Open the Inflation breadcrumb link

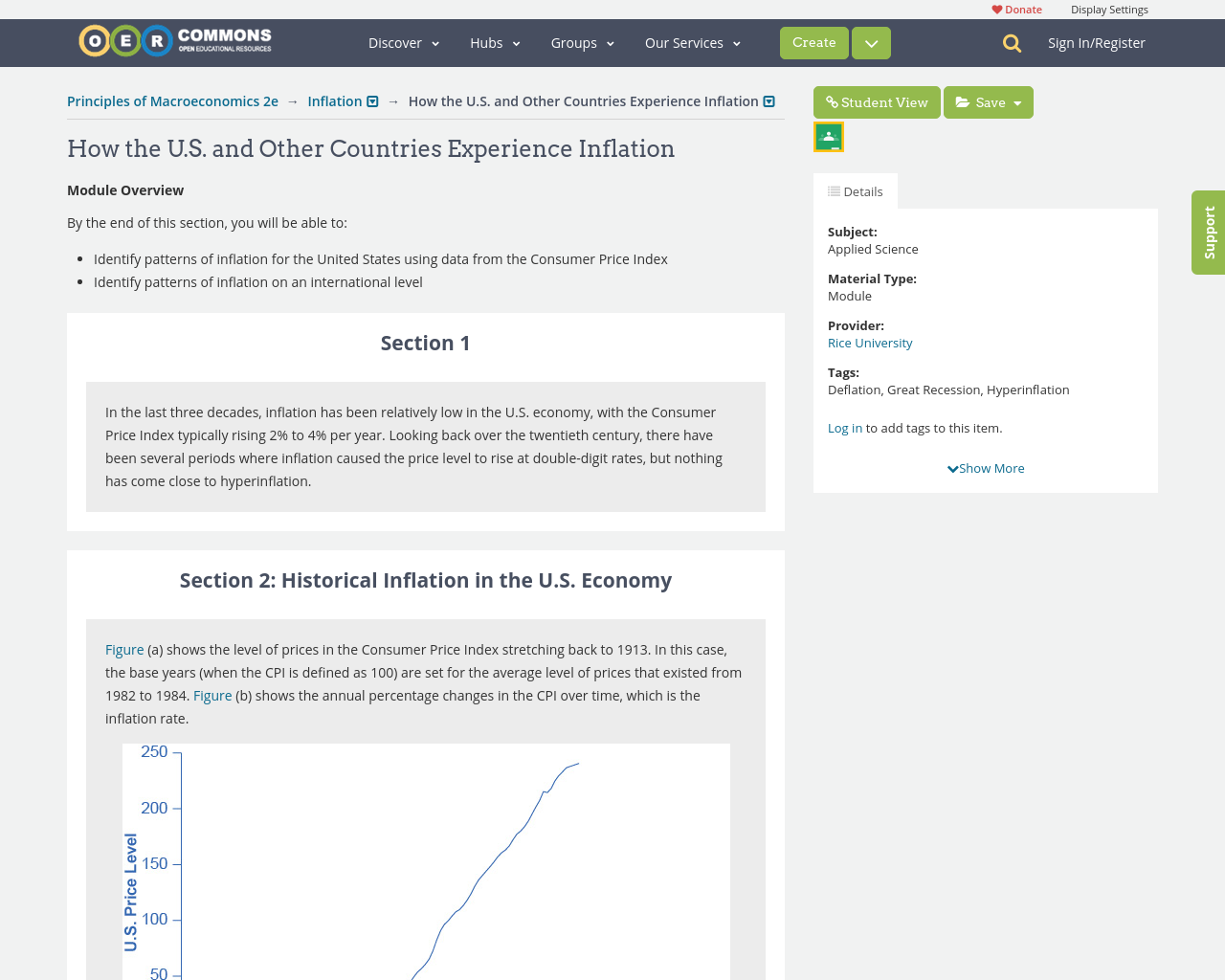[x=335, y=101]
